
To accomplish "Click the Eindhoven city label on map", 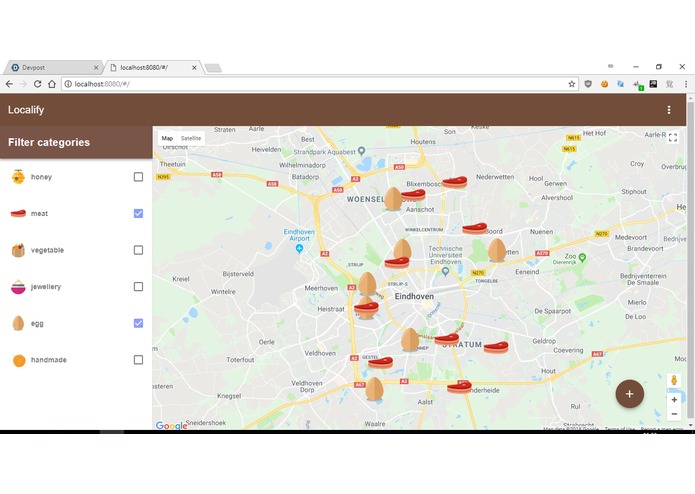I will (414, 296).
